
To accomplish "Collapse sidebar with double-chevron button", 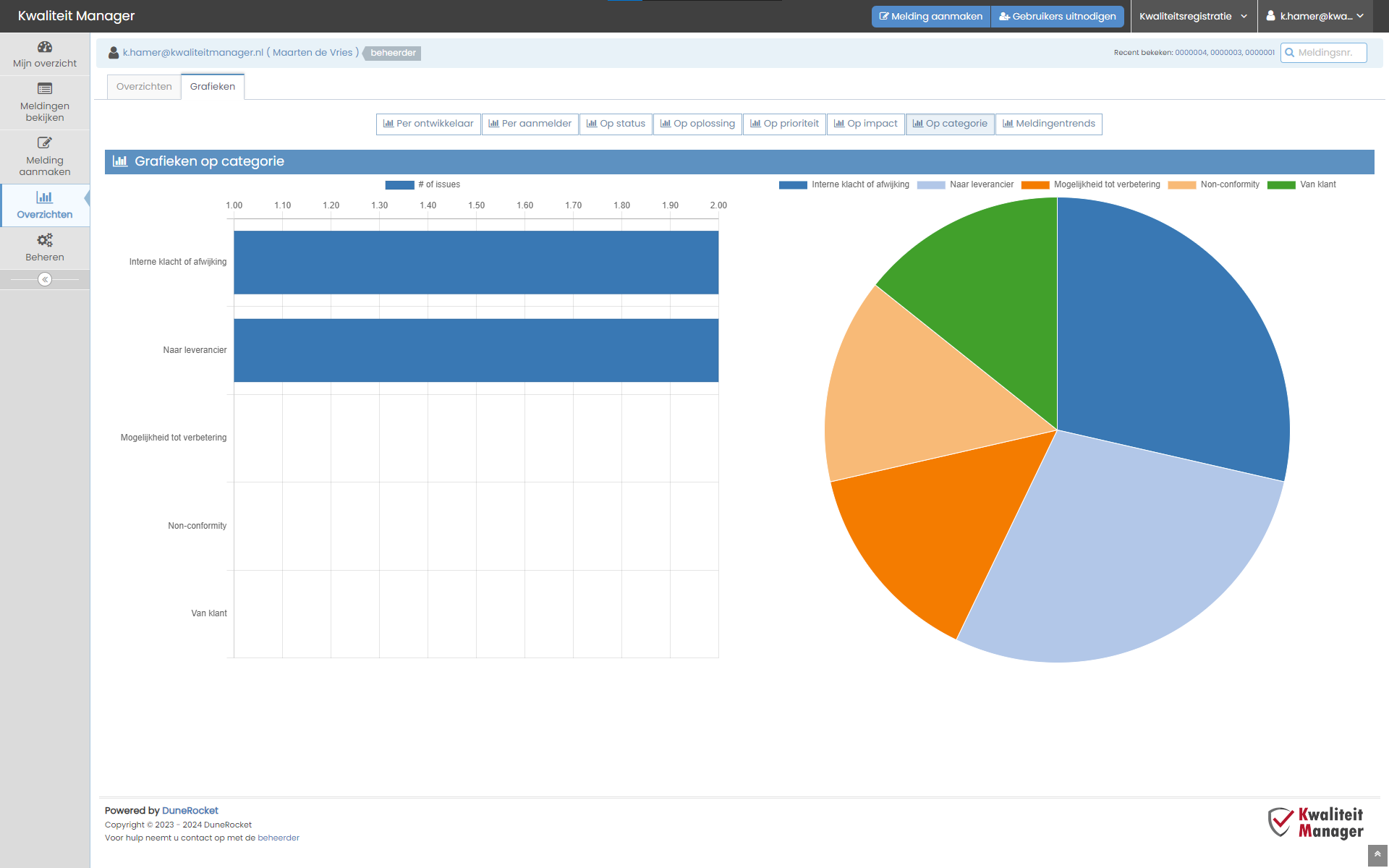I will pyautogui.click(x=45, y=279).
